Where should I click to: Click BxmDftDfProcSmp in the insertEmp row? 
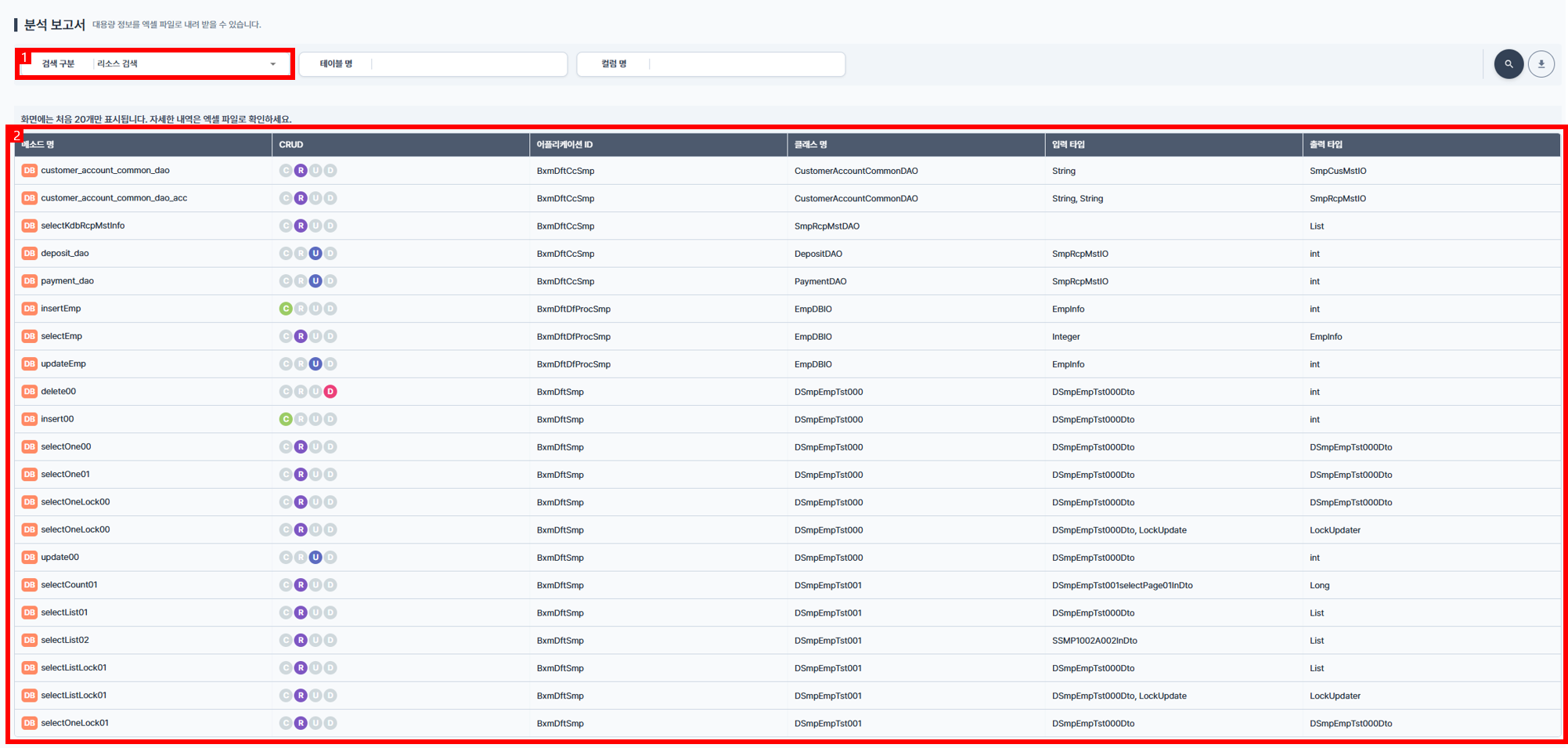click(x=573, y=309)
